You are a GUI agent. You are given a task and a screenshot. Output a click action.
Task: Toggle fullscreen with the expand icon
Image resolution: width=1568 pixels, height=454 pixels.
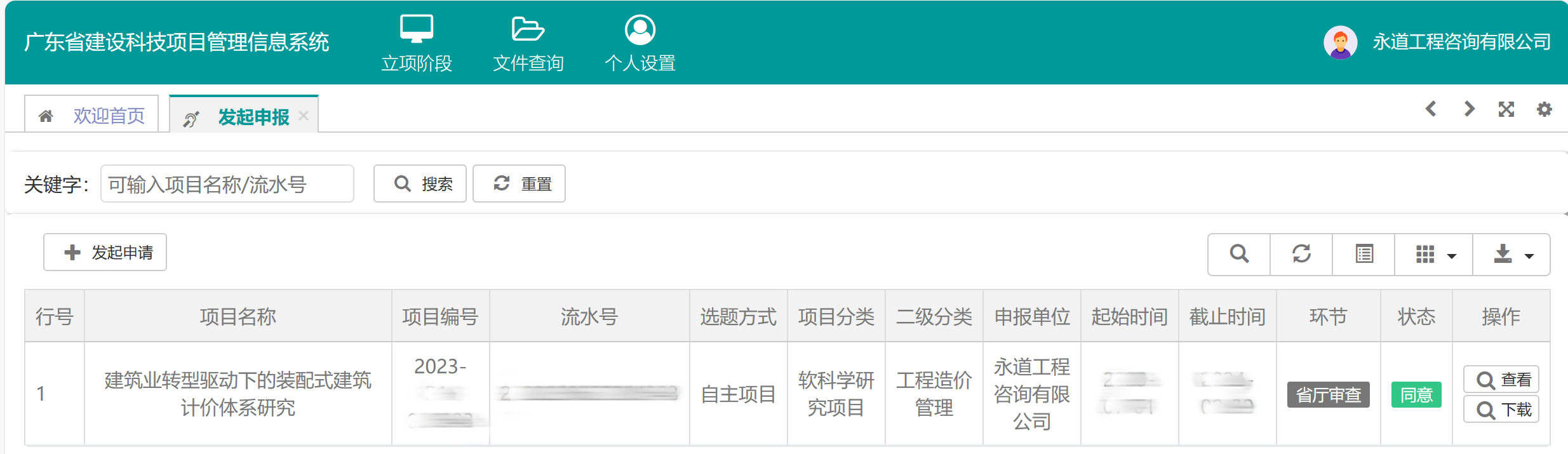[x=1506, y=109]
